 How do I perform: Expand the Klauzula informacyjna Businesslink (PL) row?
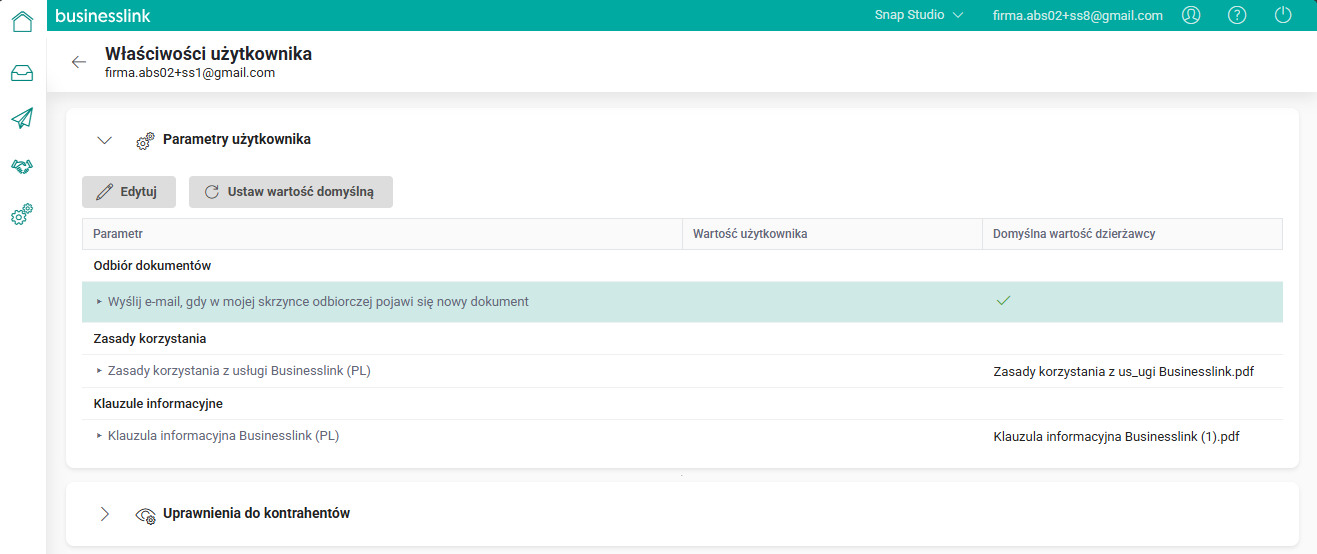pyautogui.click(x=100, y=436)
